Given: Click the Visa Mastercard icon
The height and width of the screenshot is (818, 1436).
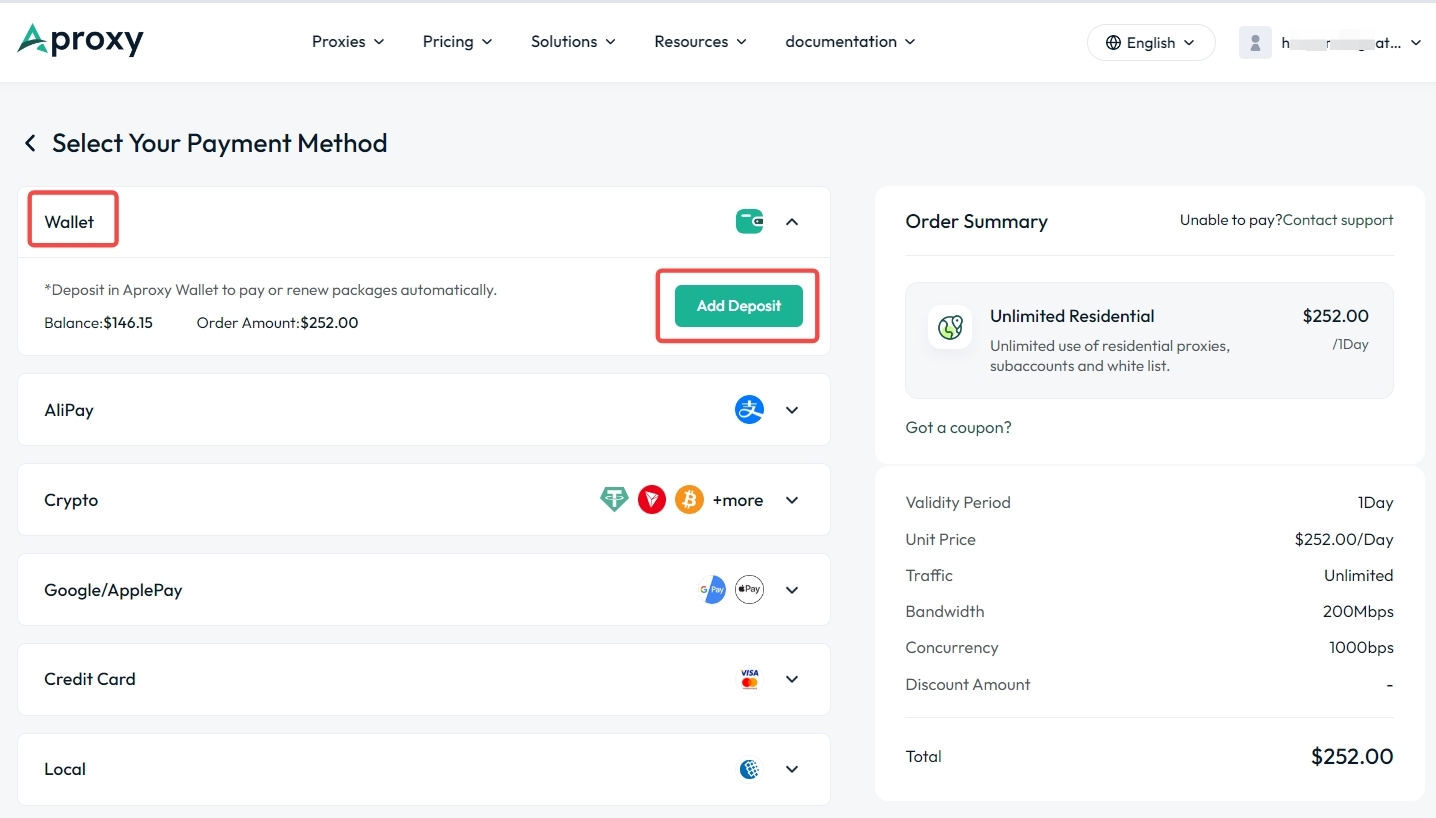Looking at the screenshot, I should (x=750, y=679).
